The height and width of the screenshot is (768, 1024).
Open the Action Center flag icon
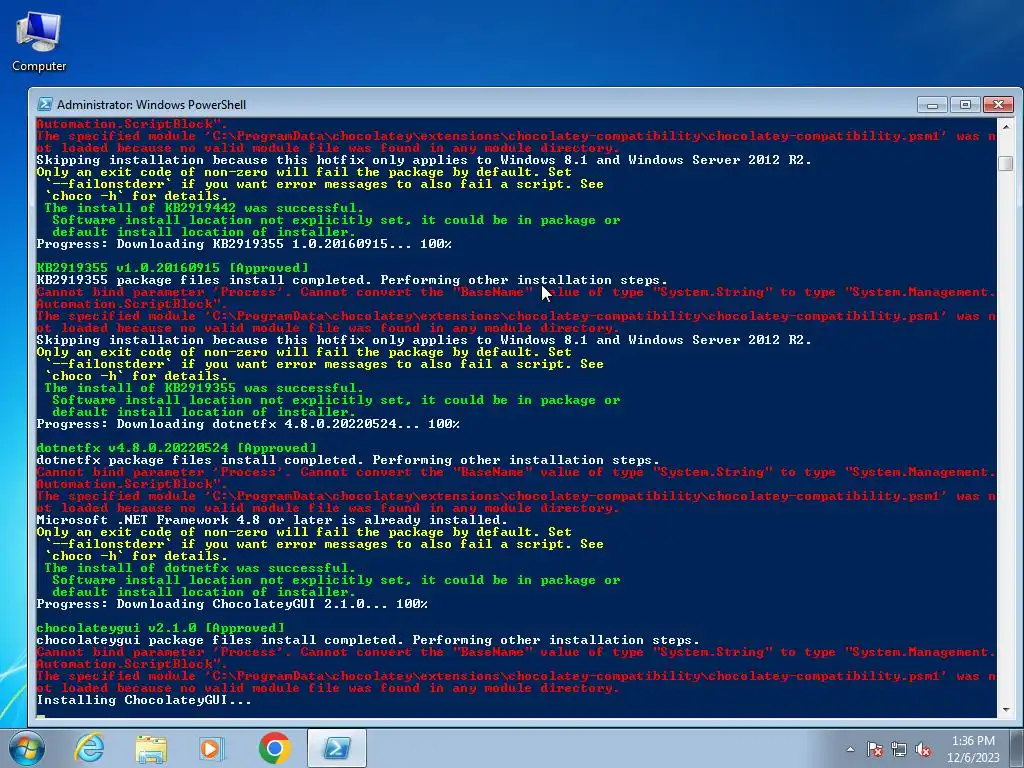[875, 750]
